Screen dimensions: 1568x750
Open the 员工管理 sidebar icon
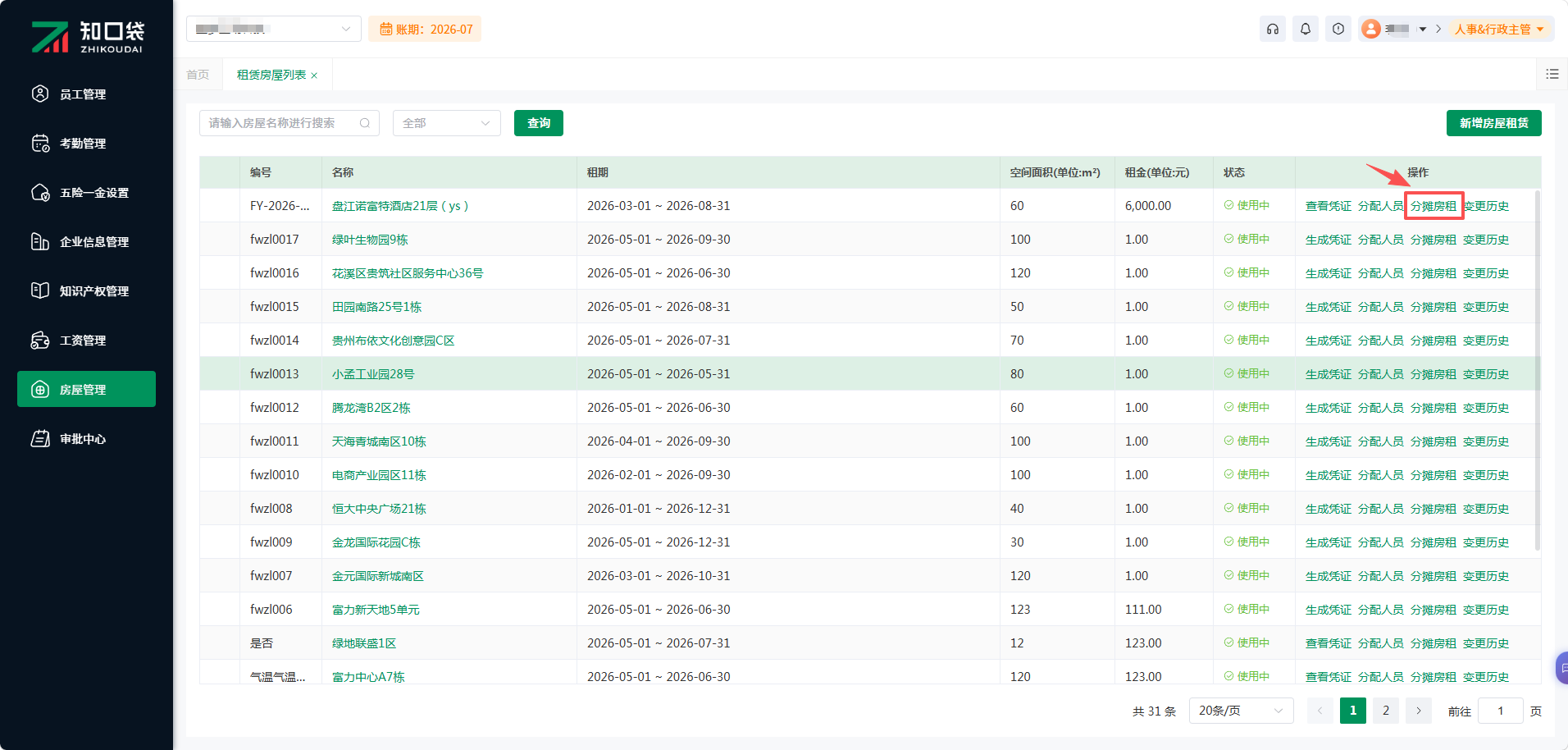pos(40,94)
